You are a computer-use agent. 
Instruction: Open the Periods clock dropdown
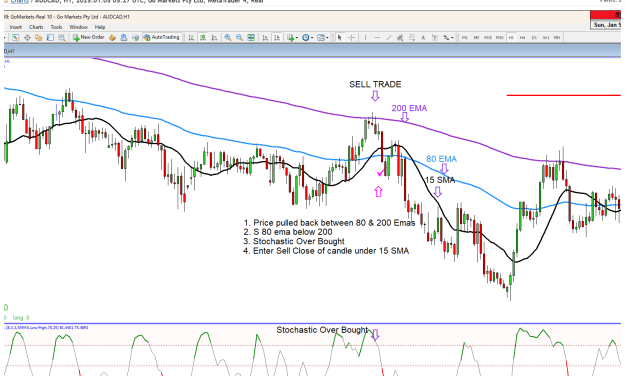(x=307, y=37)
